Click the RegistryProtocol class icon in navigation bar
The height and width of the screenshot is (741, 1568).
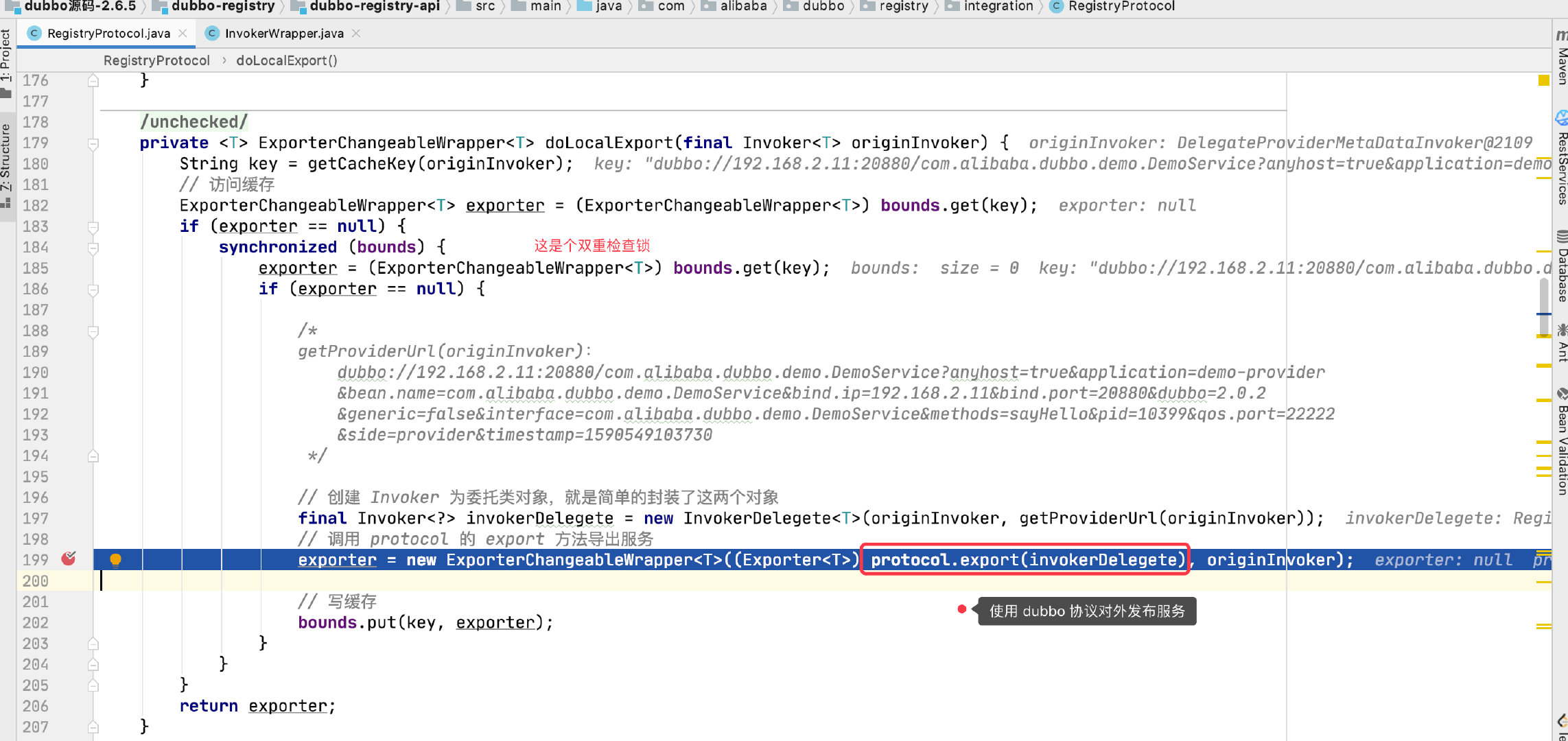[1056, 6]
